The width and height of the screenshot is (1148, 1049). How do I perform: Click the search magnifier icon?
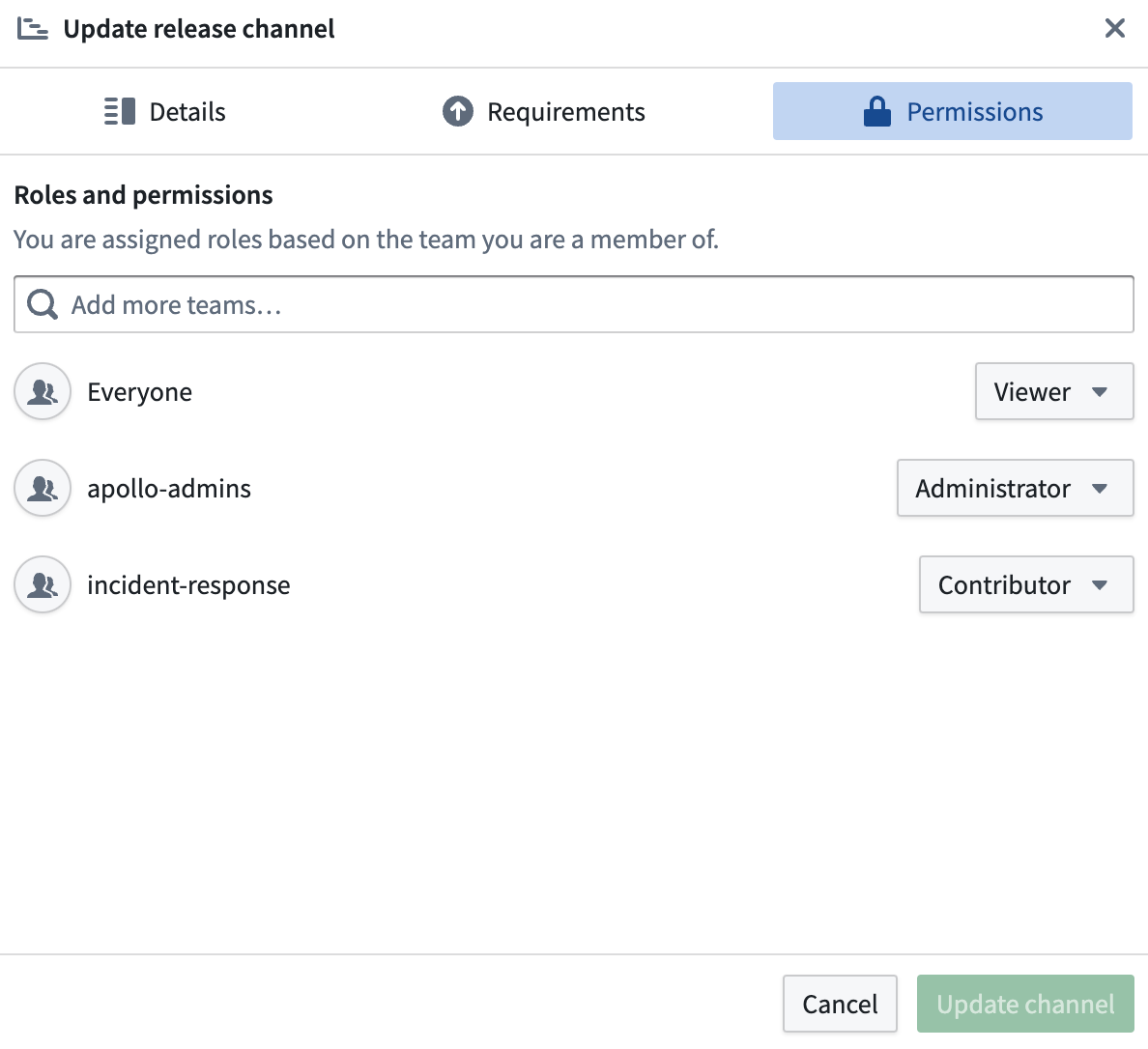point(43,304)
